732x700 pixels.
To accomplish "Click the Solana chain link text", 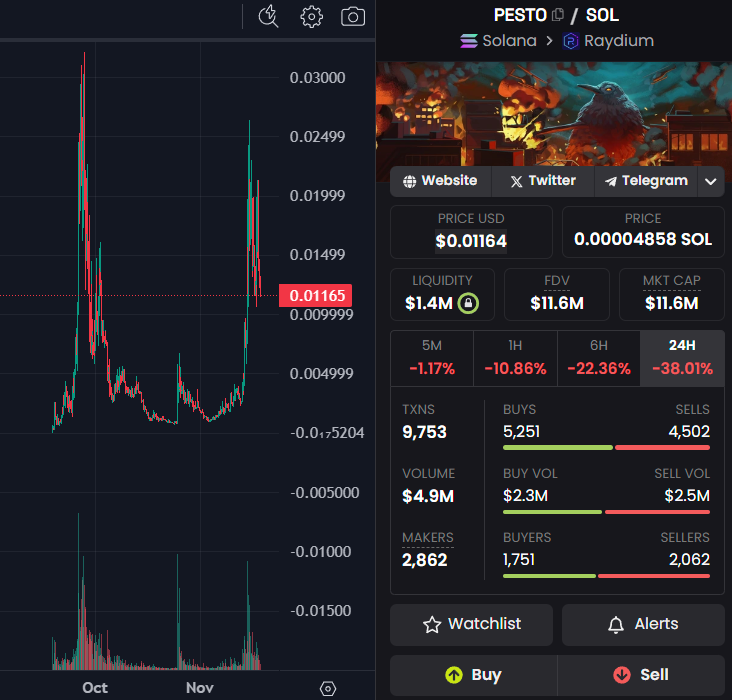I will (x=509, y=41).
